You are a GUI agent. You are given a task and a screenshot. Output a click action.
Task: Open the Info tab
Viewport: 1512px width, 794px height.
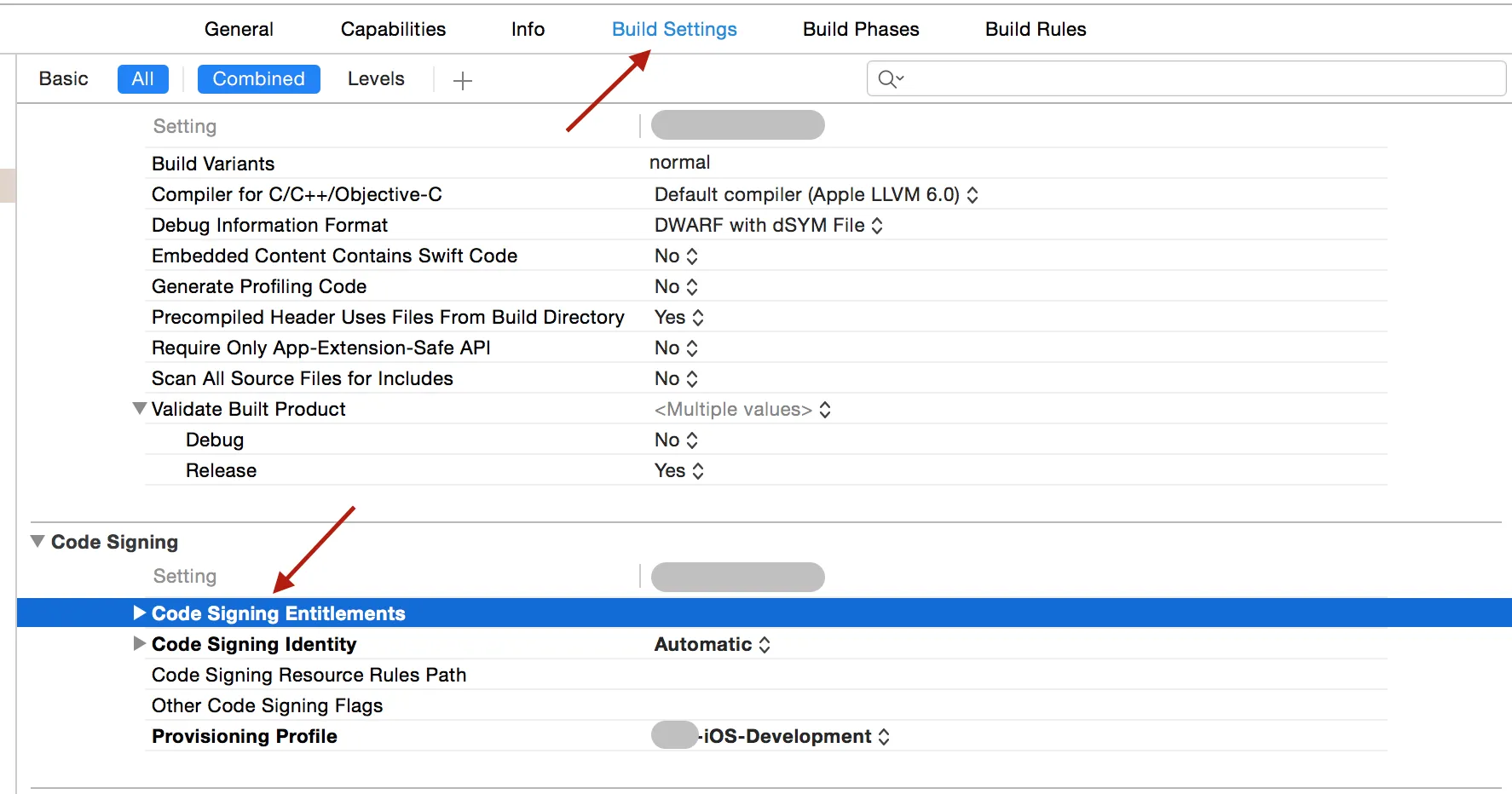click(528, 29)
